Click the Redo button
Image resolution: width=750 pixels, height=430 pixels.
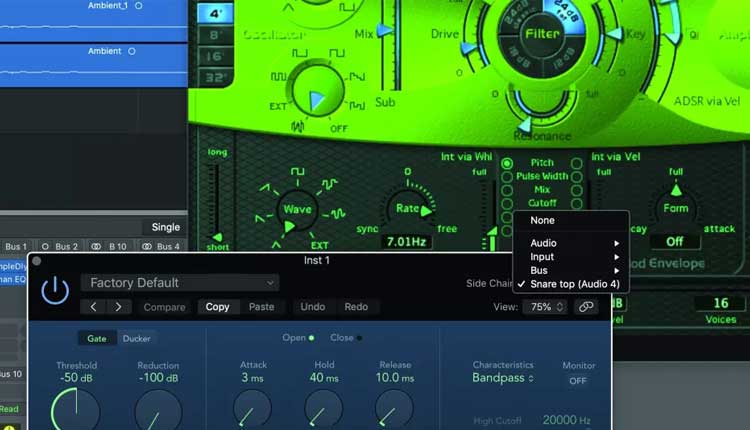tap(356, 307)
